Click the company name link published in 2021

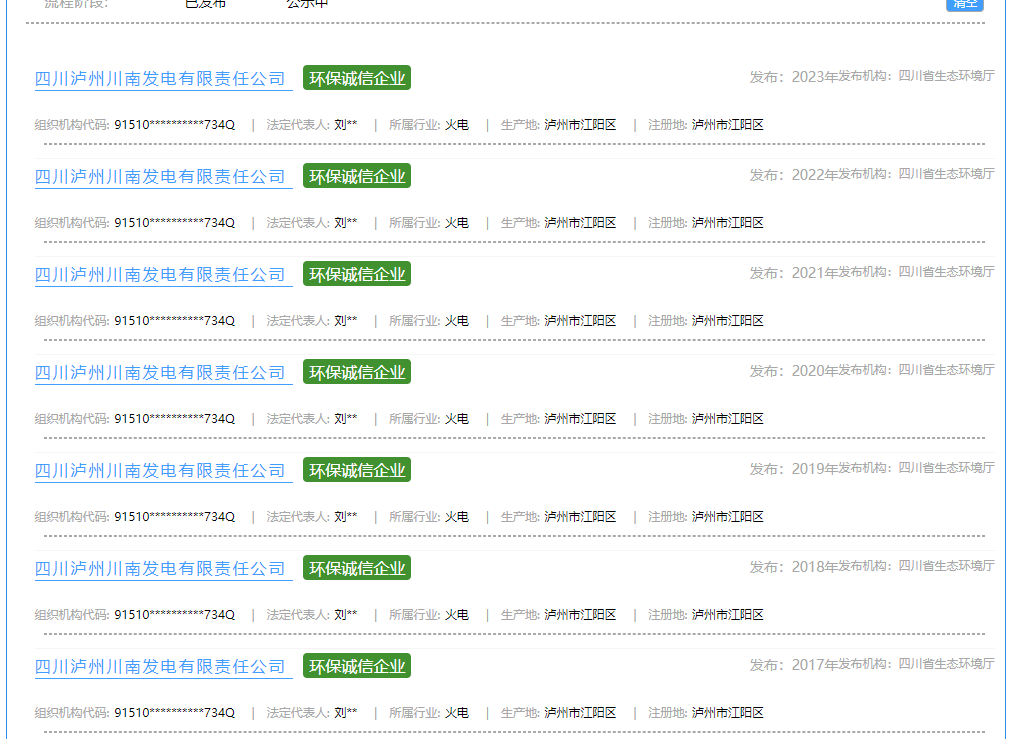pyautogui.click(x=160, y=275)
